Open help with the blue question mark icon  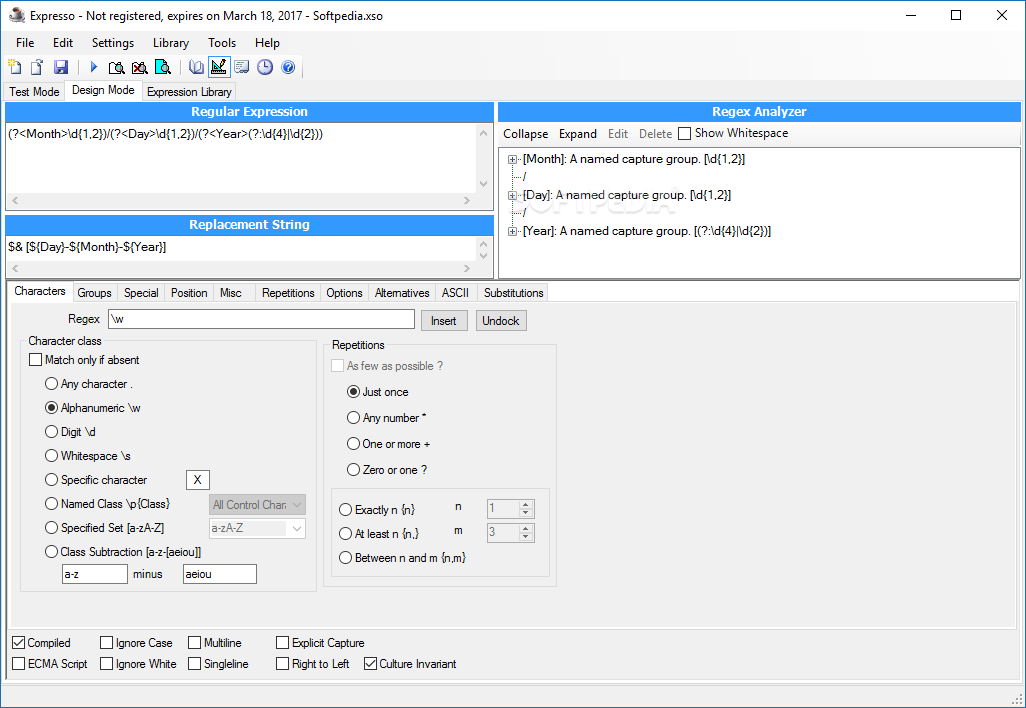288,67
